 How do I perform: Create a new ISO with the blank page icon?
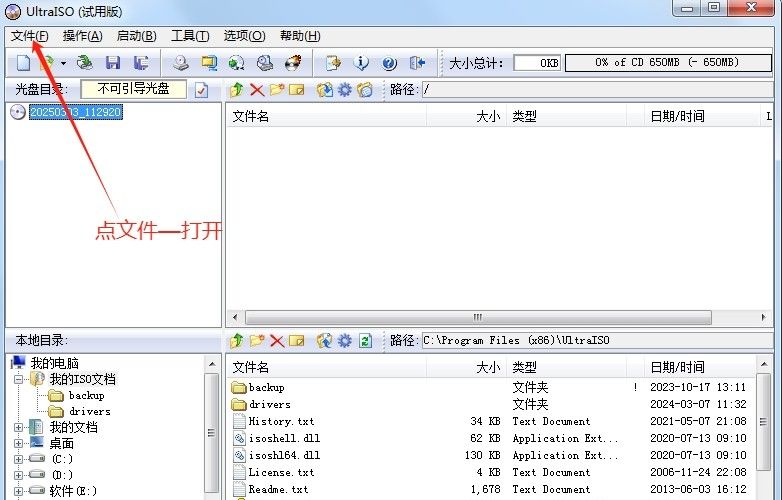click(23, 63)
